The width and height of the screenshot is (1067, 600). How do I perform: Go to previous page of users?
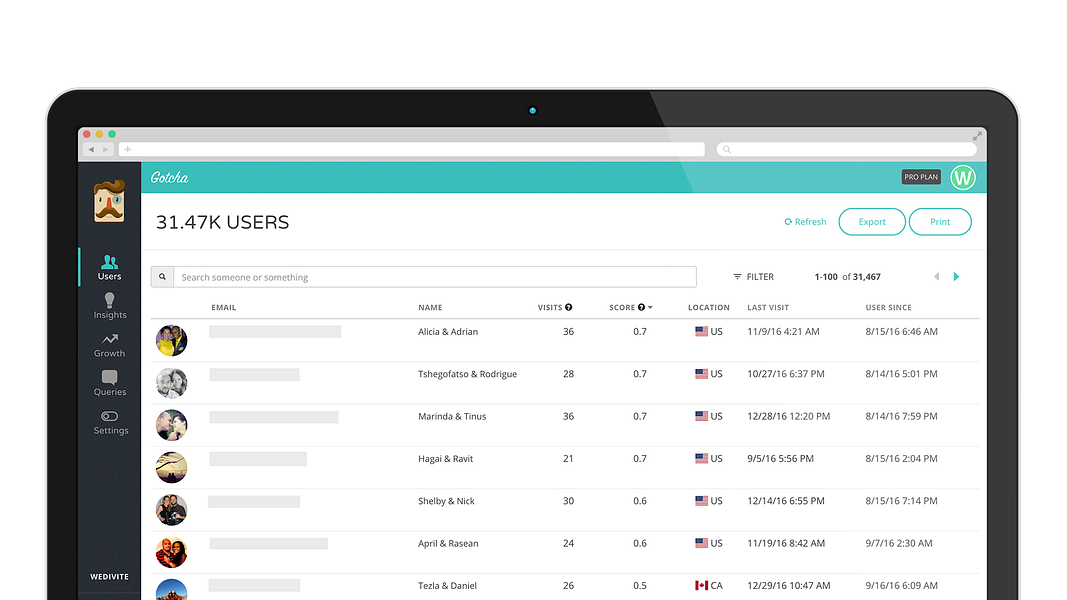coord(936,276)
